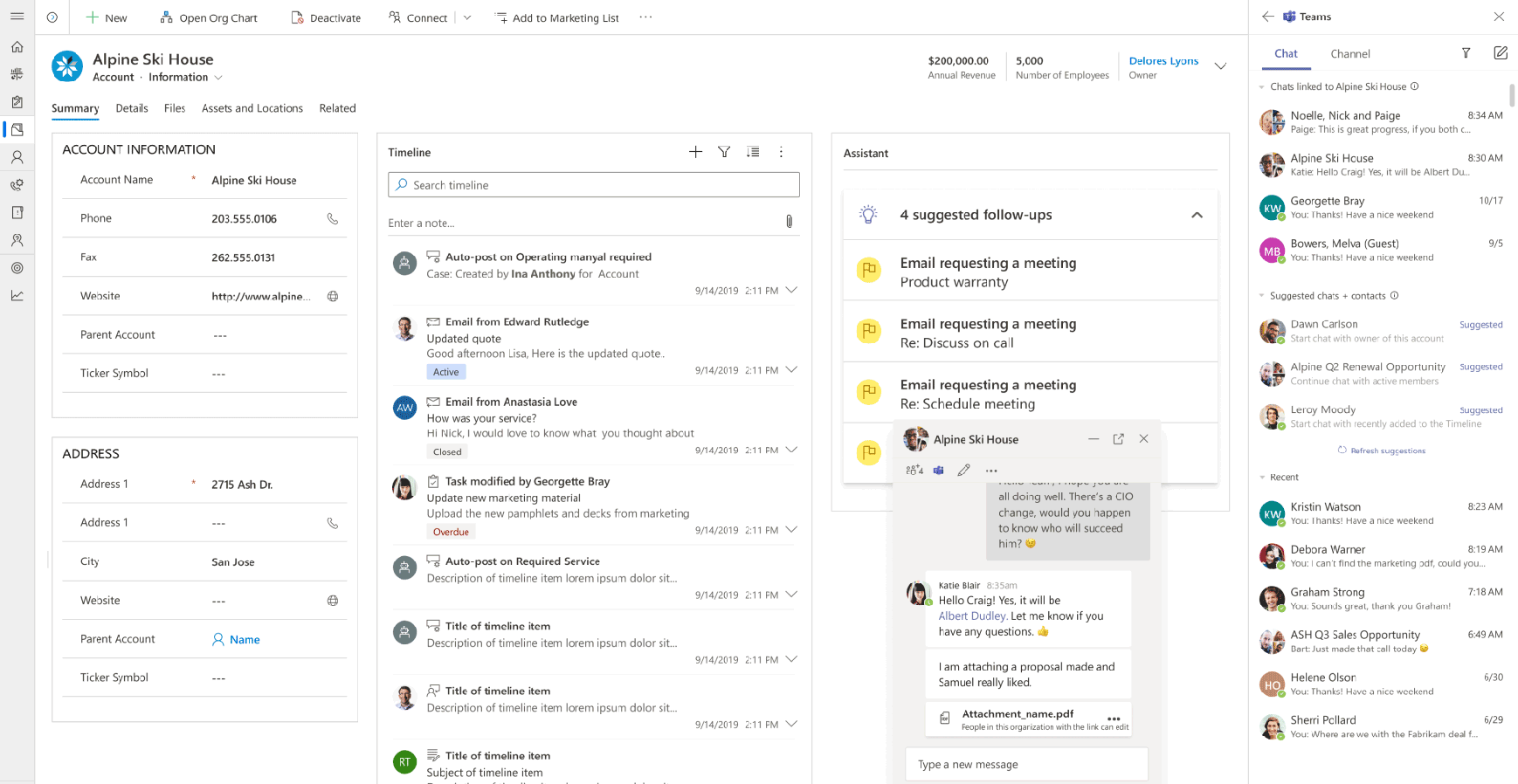Add a new timeline record with plus icon
The image size is (1518, 784).
[x=695, y=152]
